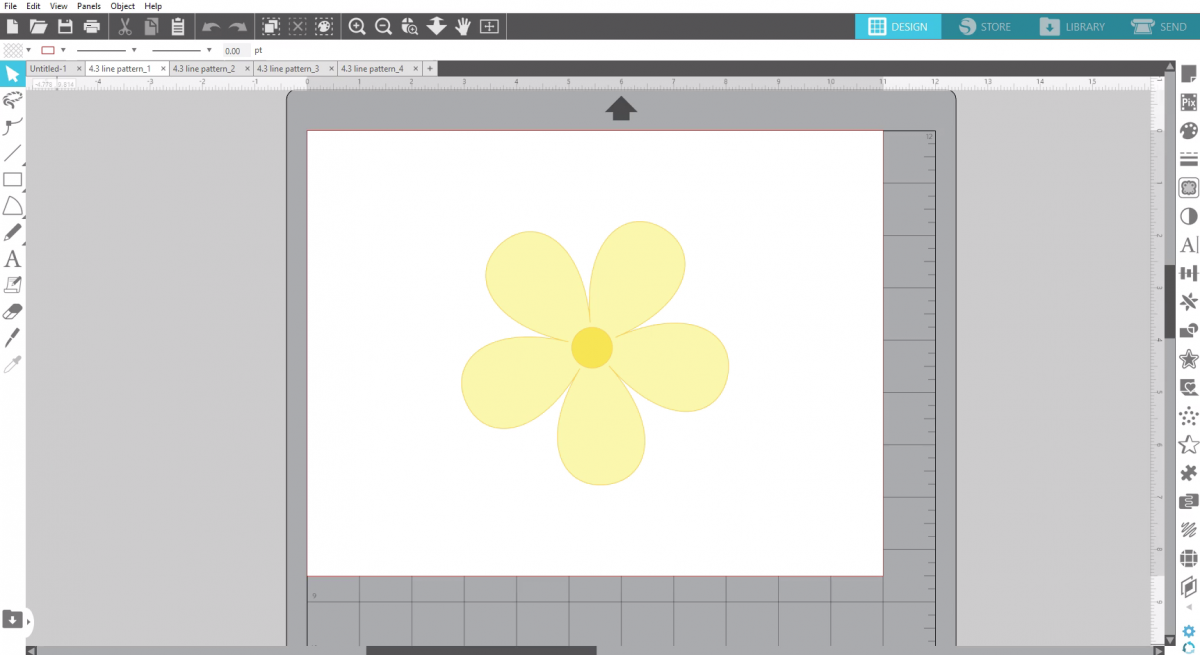Viewport: 1200px width, 655px height.
Task: Go to the LIBRARY section
Action: (1072, 27)
